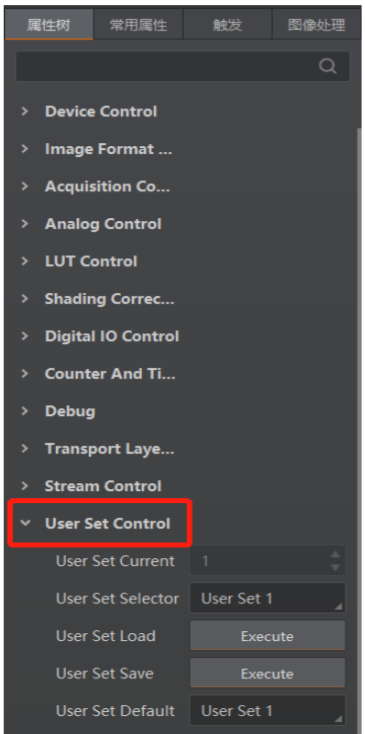The image size is (365, 734).
Task: Click the User Set Current stepper arrows
Action: pos(335,561)
